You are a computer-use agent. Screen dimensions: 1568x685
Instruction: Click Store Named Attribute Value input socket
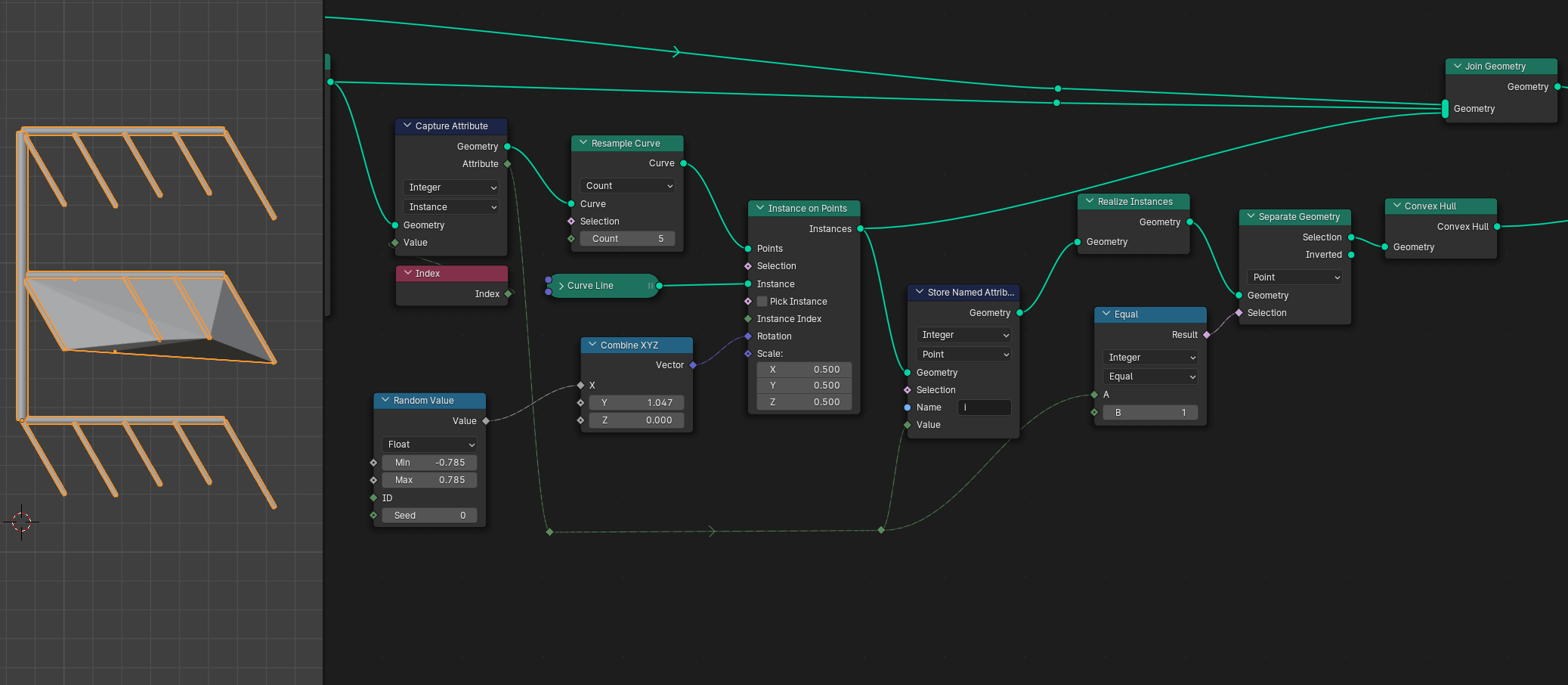(x=908, y=425)
